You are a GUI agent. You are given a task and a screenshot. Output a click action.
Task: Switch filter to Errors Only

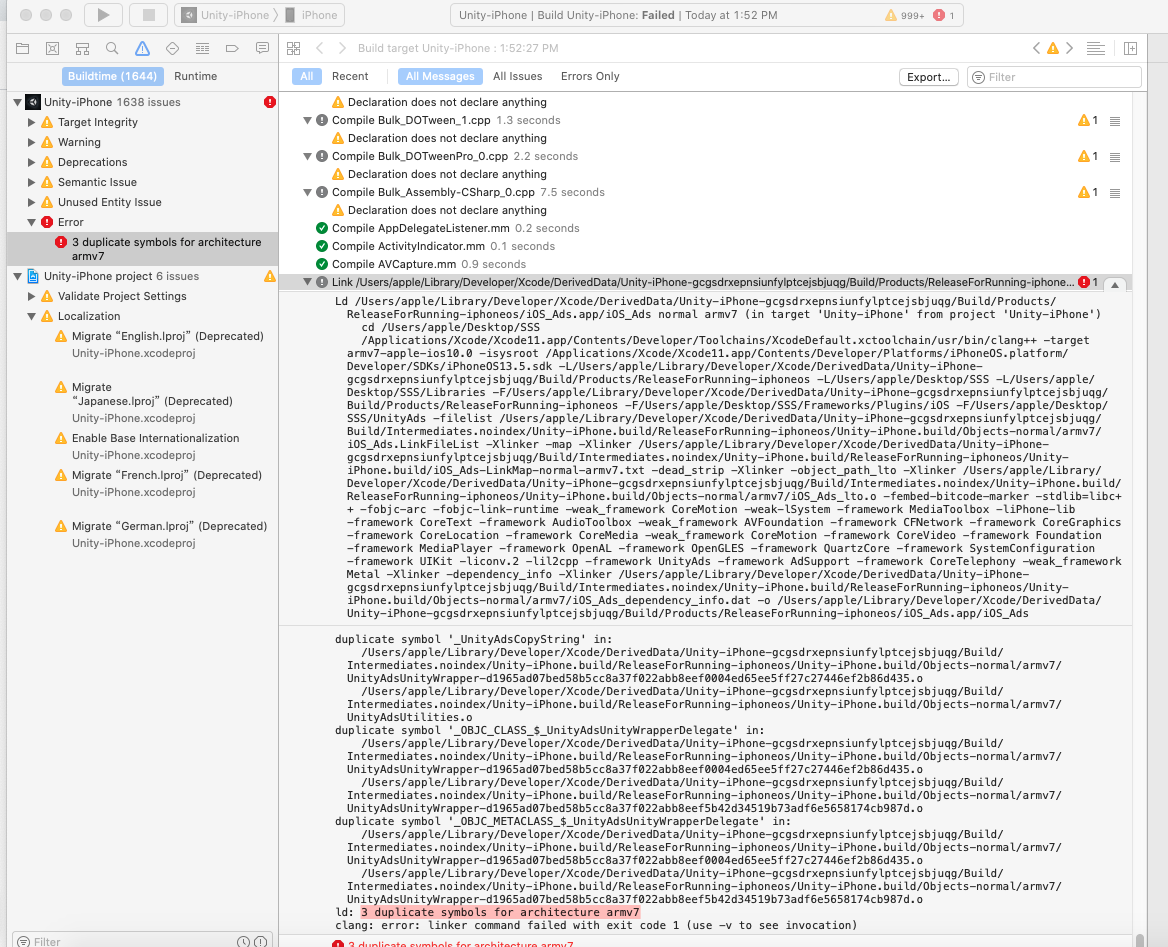(589, 76)
